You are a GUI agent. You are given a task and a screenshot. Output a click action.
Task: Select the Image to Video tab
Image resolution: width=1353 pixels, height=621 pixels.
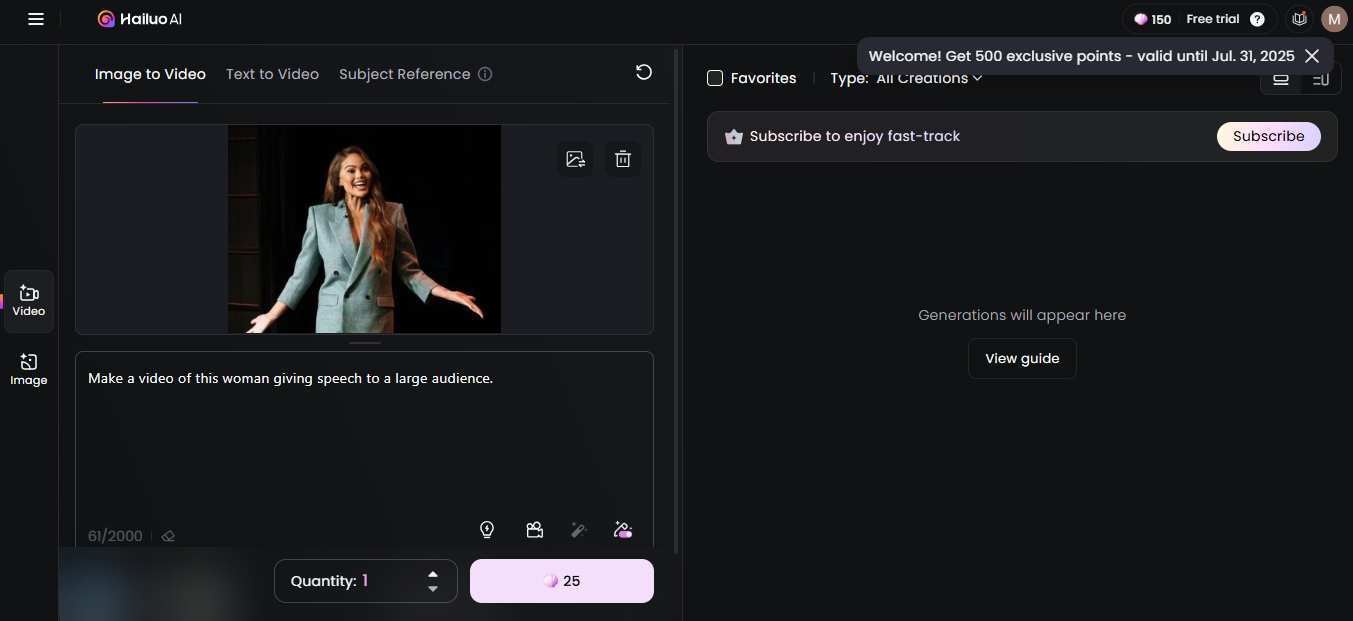150,74
